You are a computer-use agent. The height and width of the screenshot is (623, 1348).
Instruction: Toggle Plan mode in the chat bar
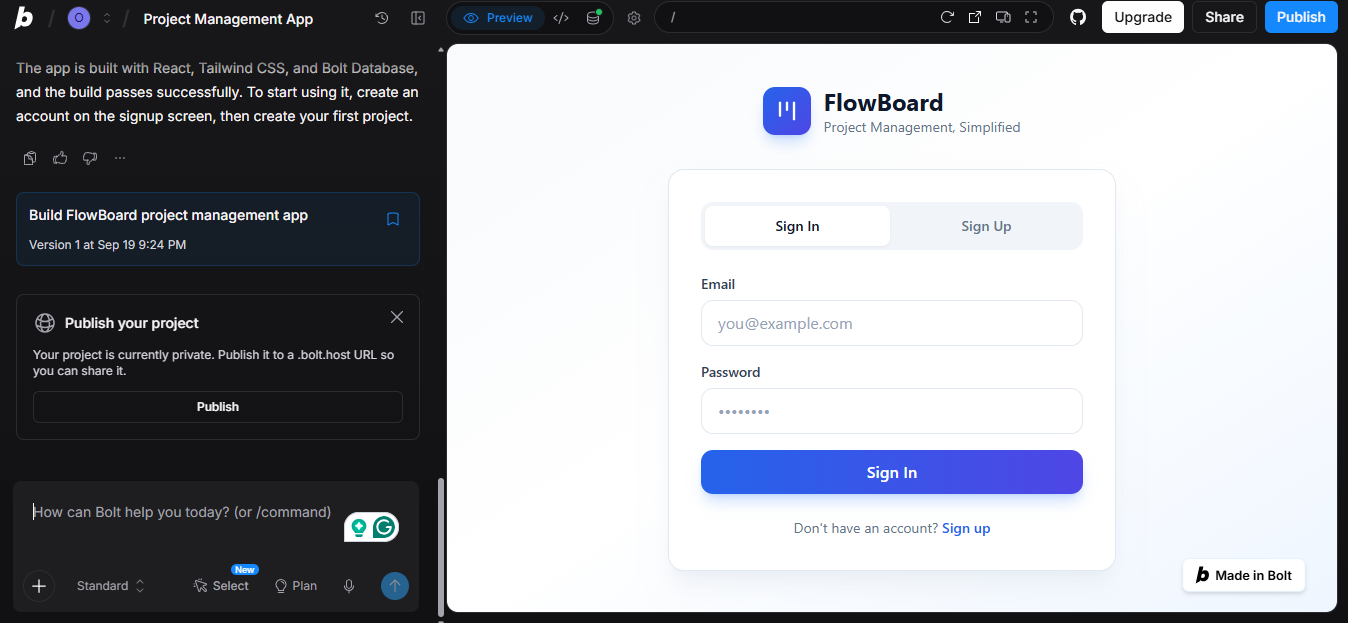click(x=296, y=586)
